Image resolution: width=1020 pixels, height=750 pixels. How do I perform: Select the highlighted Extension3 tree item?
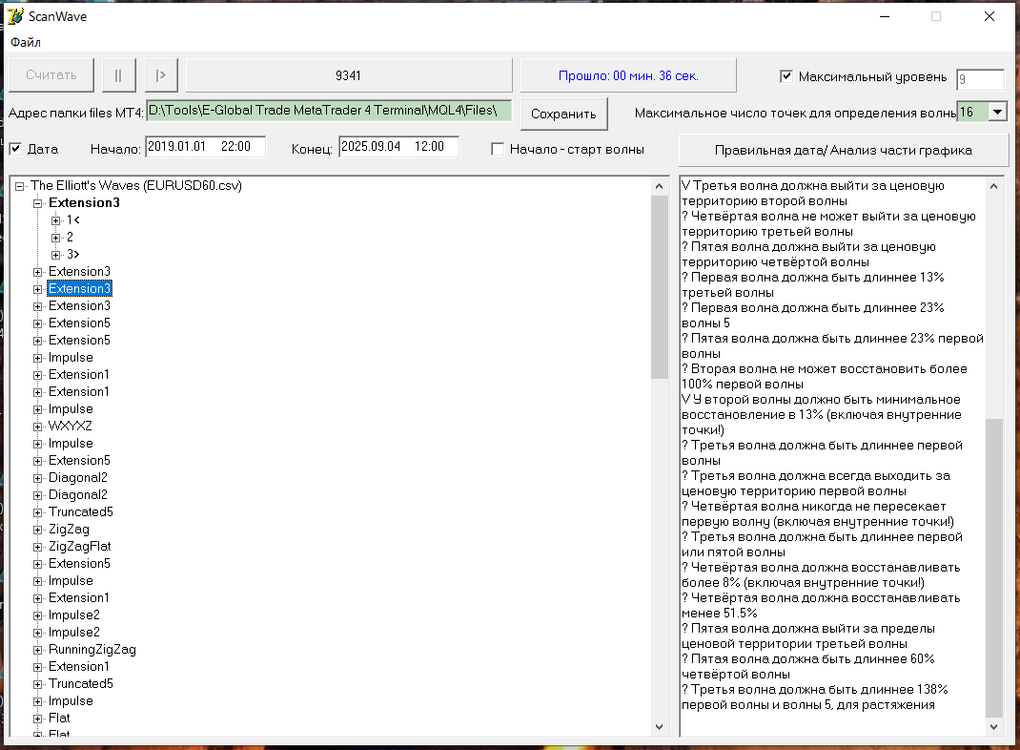point(79,288)
